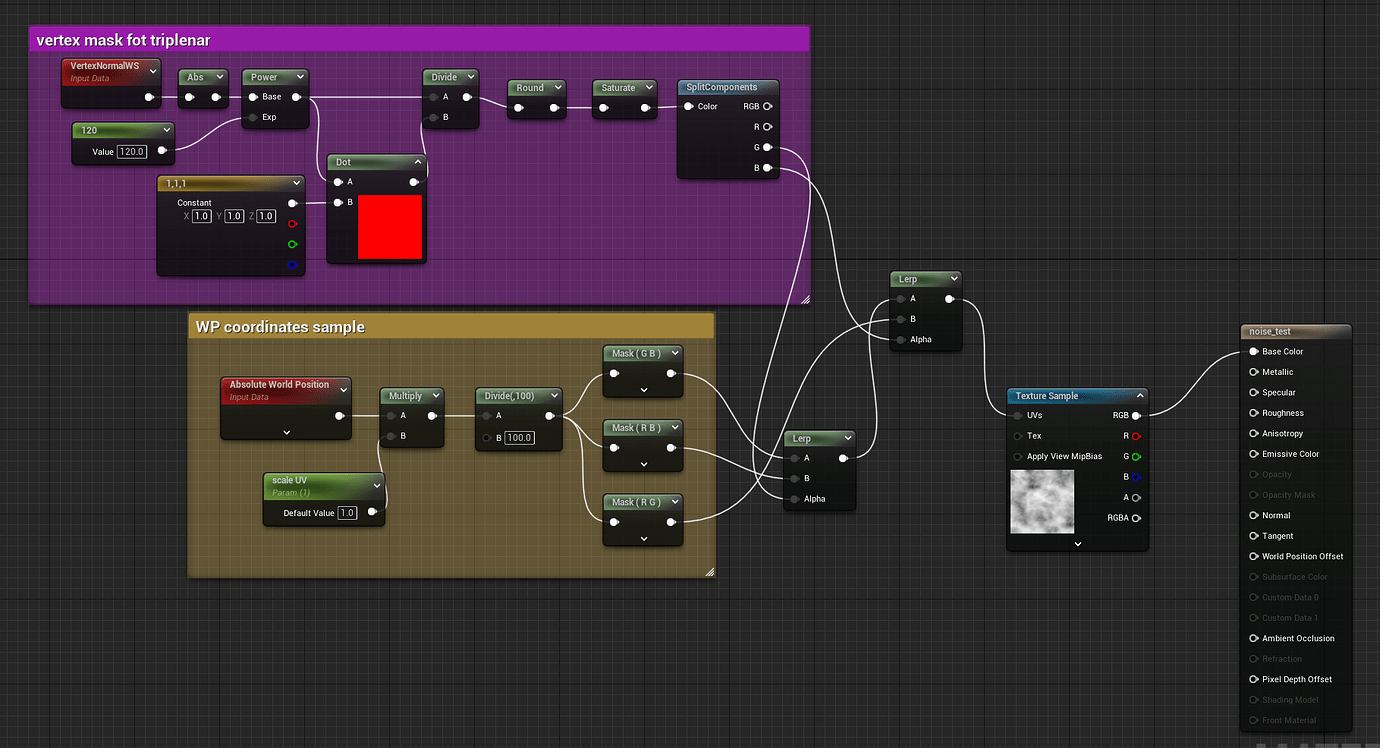Click the World Position Offset pin

click(1254, 556)
